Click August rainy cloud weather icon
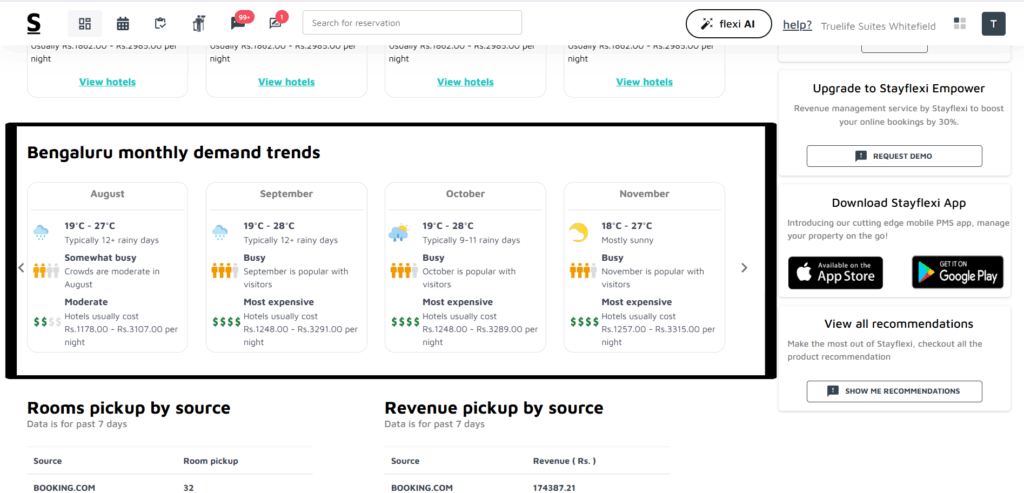This screenshot has height=493, width=1024. tap(41, 232)
